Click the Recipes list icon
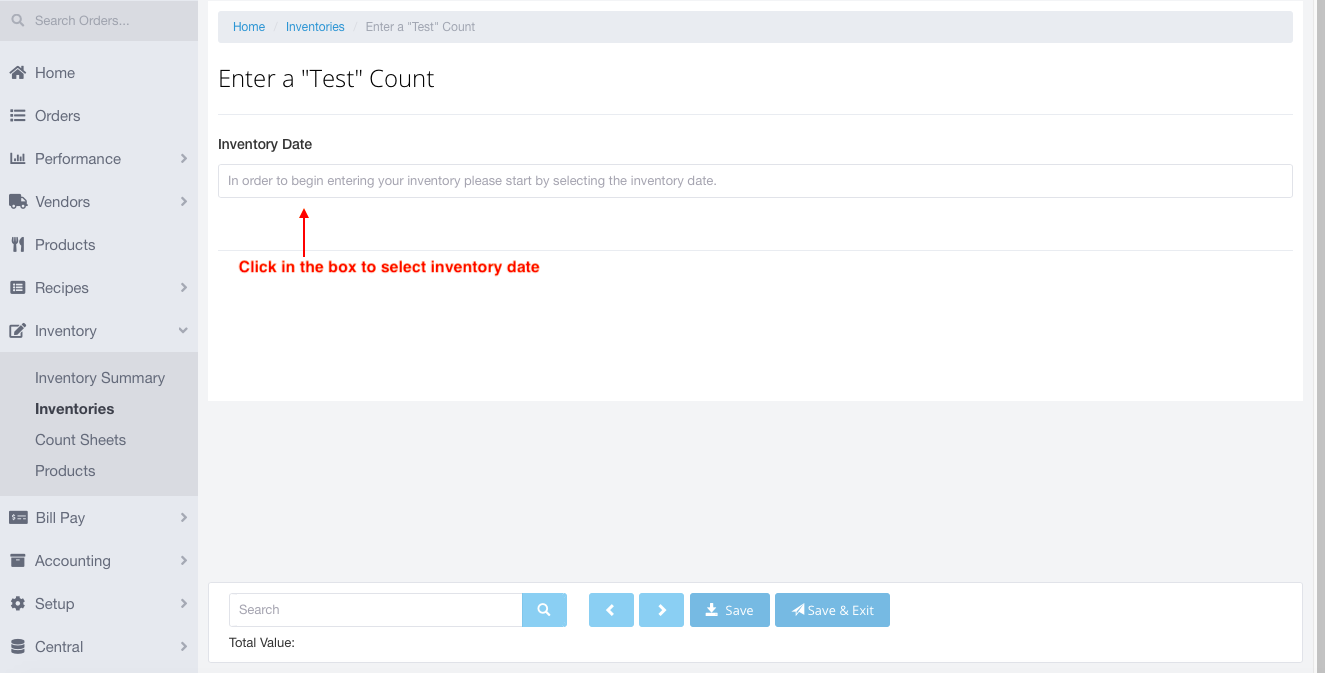1325x673 pixels. (x=17, y=288)
